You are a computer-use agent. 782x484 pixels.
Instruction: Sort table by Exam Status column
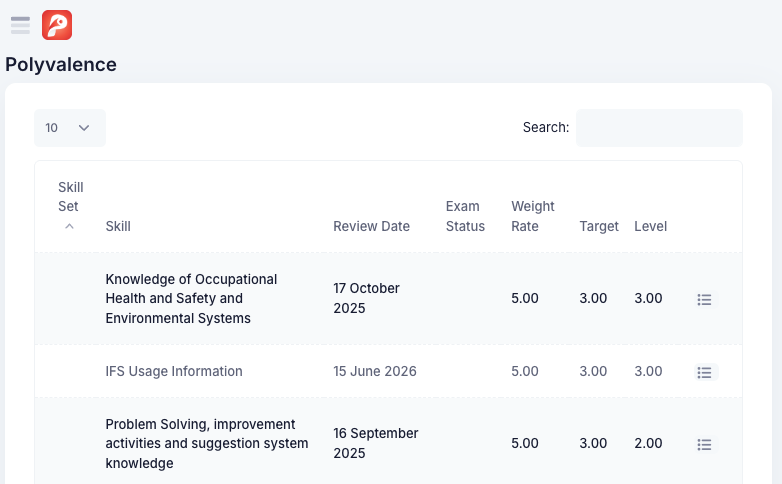point(465,216)
